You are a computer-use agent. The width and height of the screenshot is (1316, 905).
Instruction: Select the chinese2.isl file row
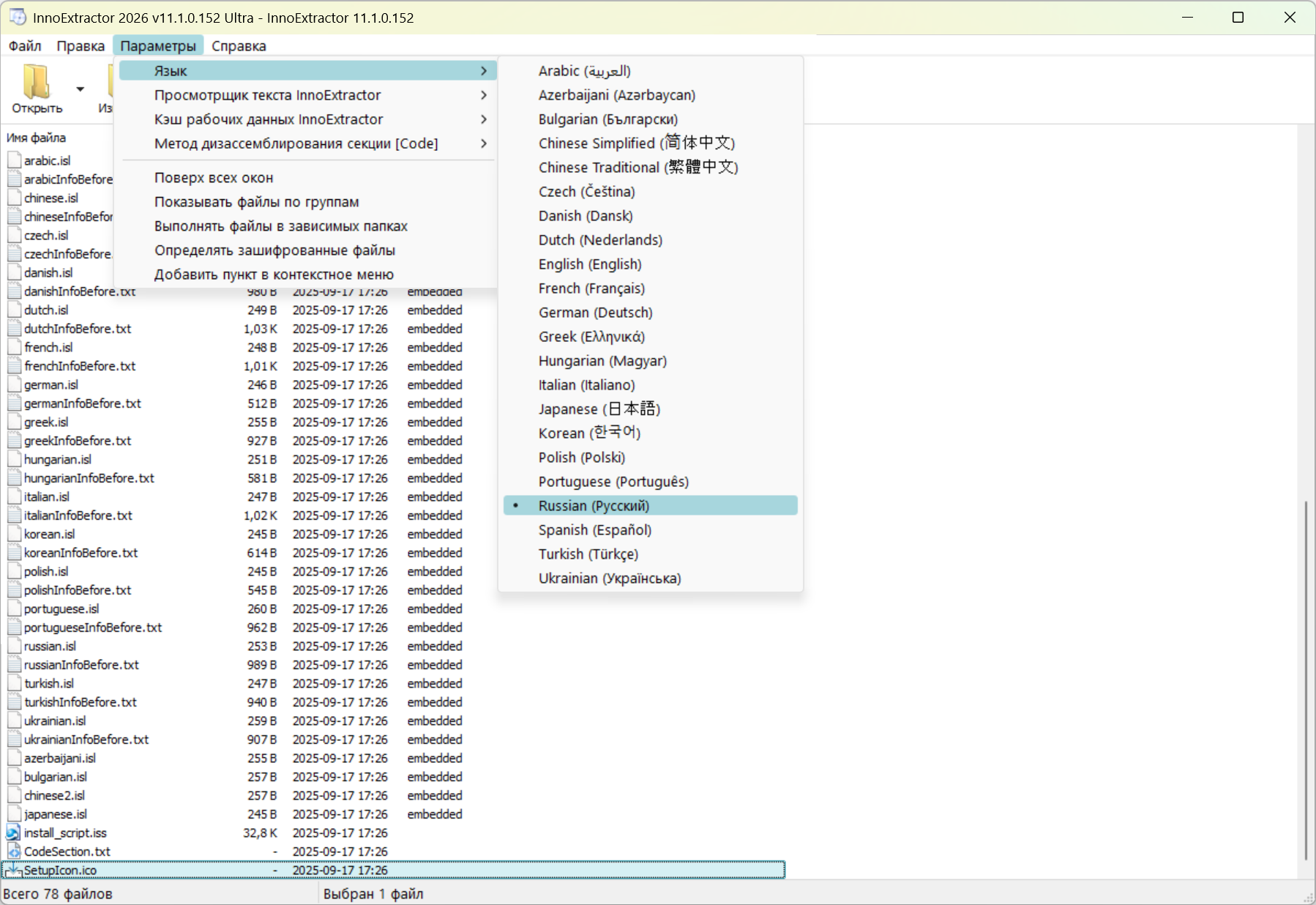point(393,796)
